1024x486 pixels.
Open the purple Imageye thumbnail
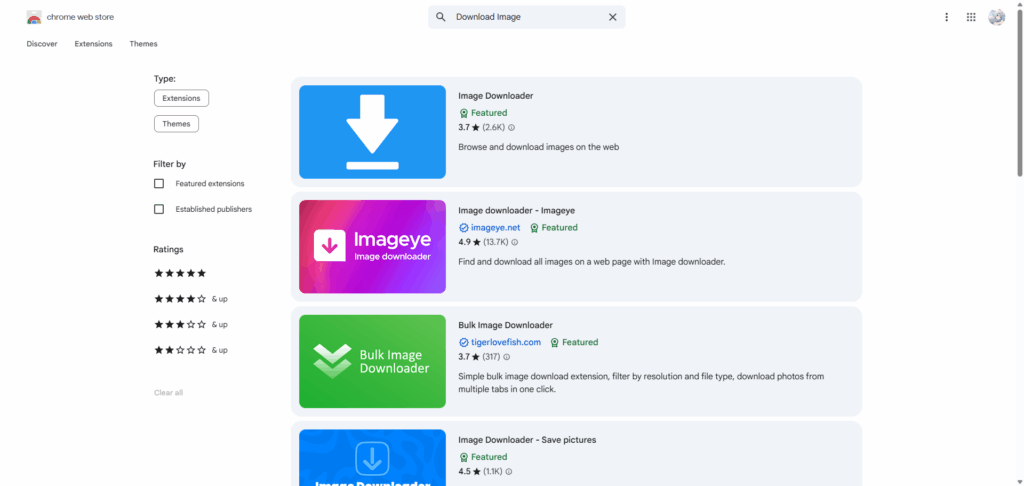point(372,246)
